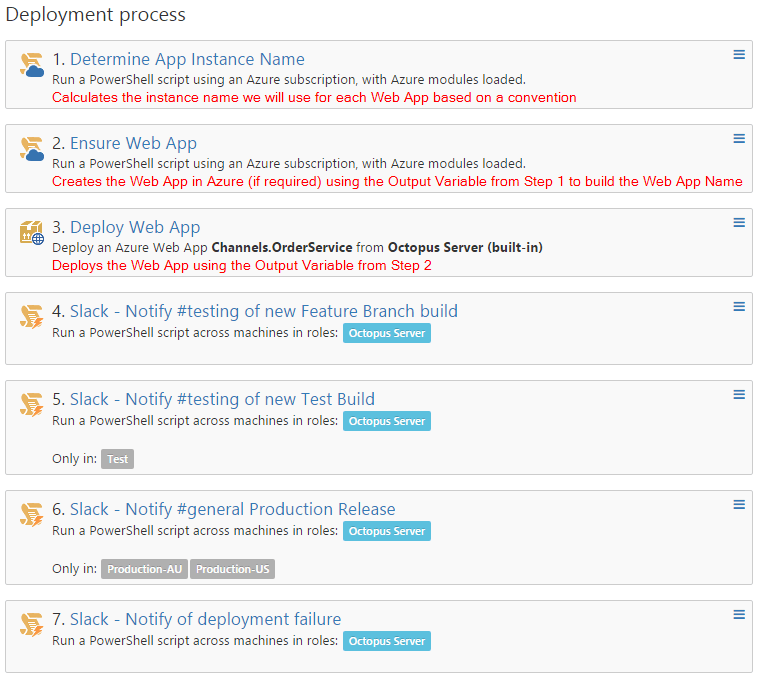Image resolution: width=765 pixels, height=680 pixels.
Task: Open Slack - Notify #general Production Release step
Action: 233,509
